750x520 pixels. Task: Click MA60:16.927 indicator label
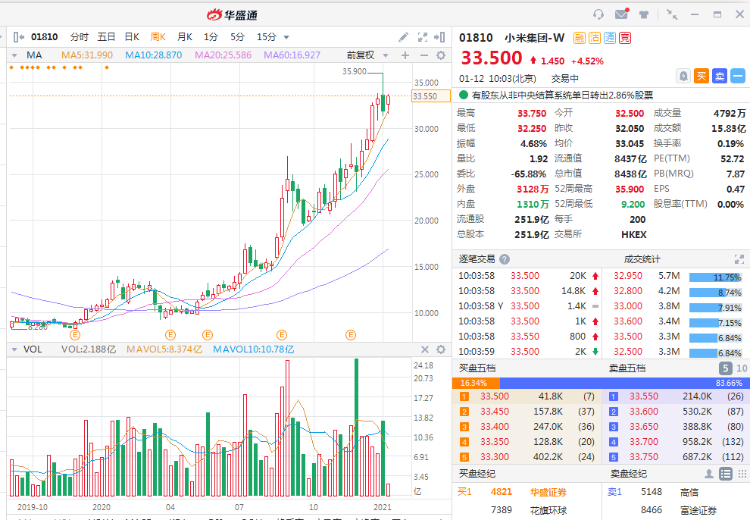[x=292, y=55]
